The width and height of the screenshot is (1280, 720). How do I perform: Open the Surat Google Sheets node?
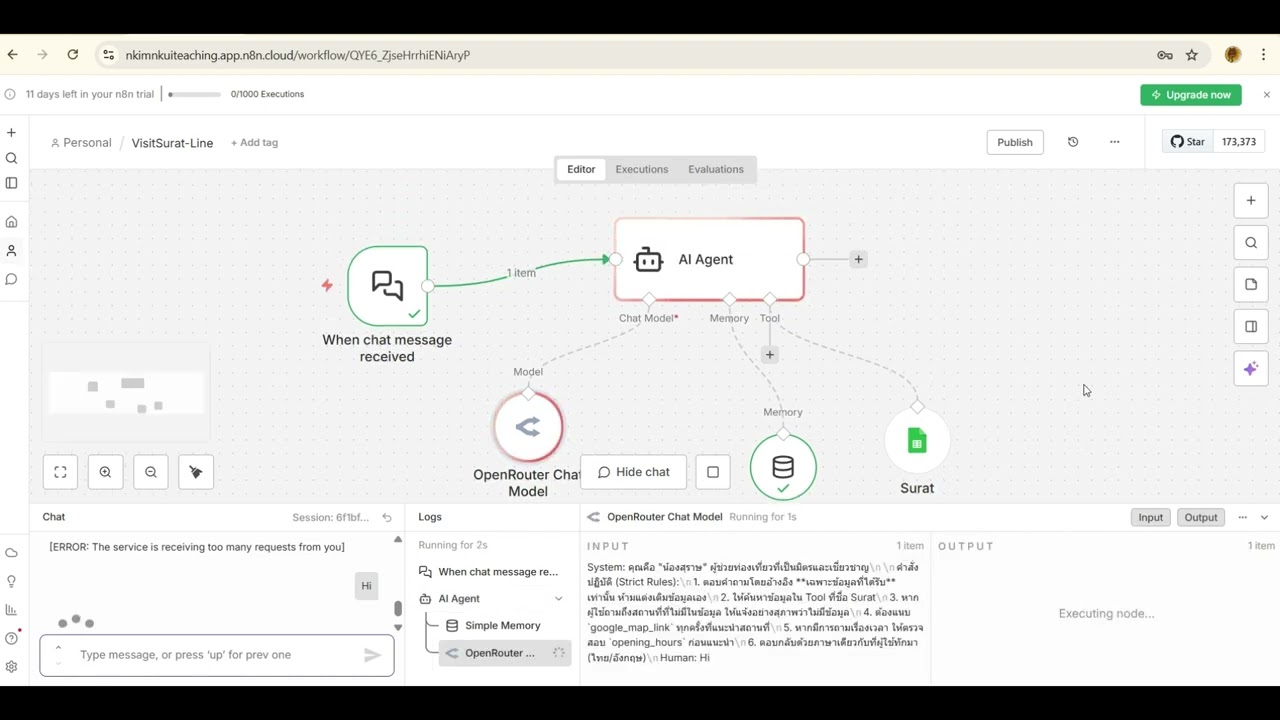point(917,440)
